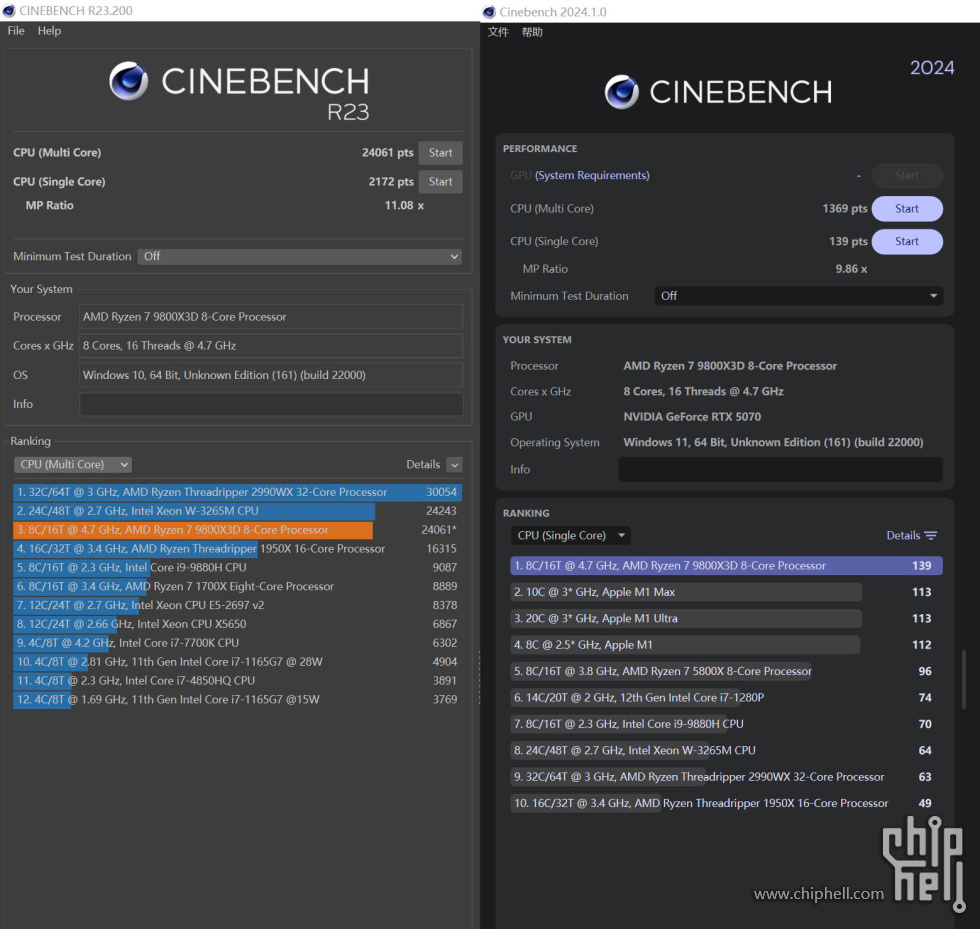Start CPU Multi Core test in Cinebench 2024
The height and width of the screenshot is (929, 980).
point(907,209)
